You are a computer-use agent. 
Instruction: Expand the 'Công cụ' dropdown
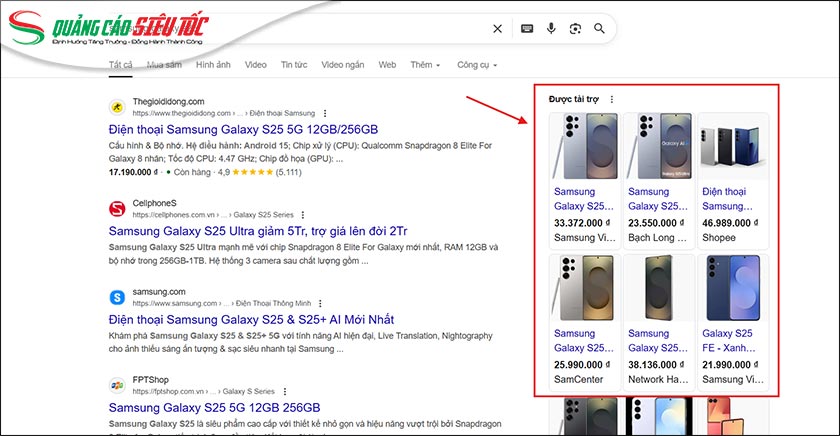tap(477, 65)
